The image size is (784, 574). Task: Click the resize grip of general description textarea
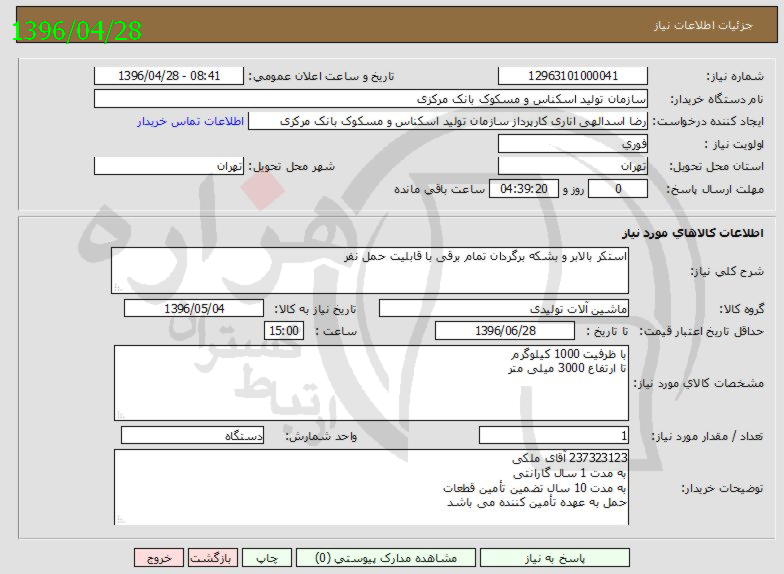point(118,288)
